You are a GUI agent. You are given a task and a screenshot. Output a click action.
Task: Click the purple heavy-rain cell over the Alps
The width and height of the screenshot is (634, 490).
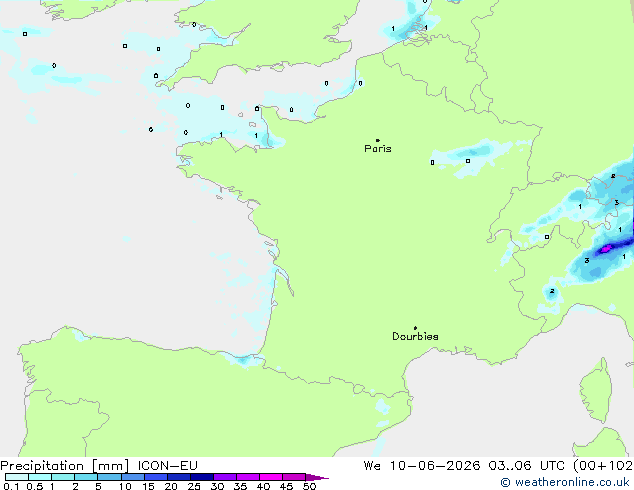[x=605, y=249]
